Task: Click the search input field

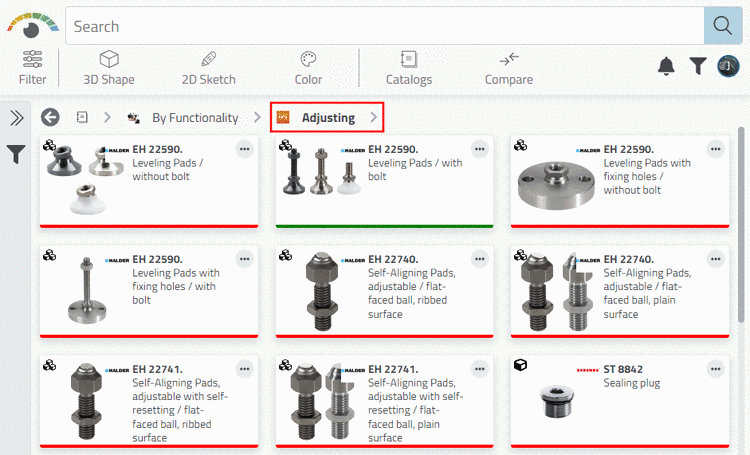Action: point(385,26)
